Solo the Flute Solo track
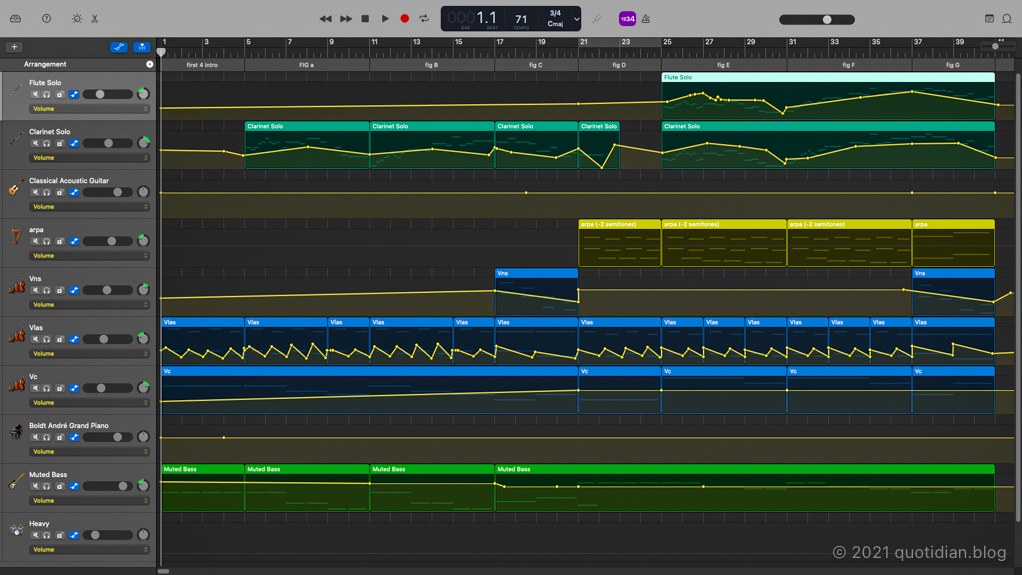 click(47, 95)
